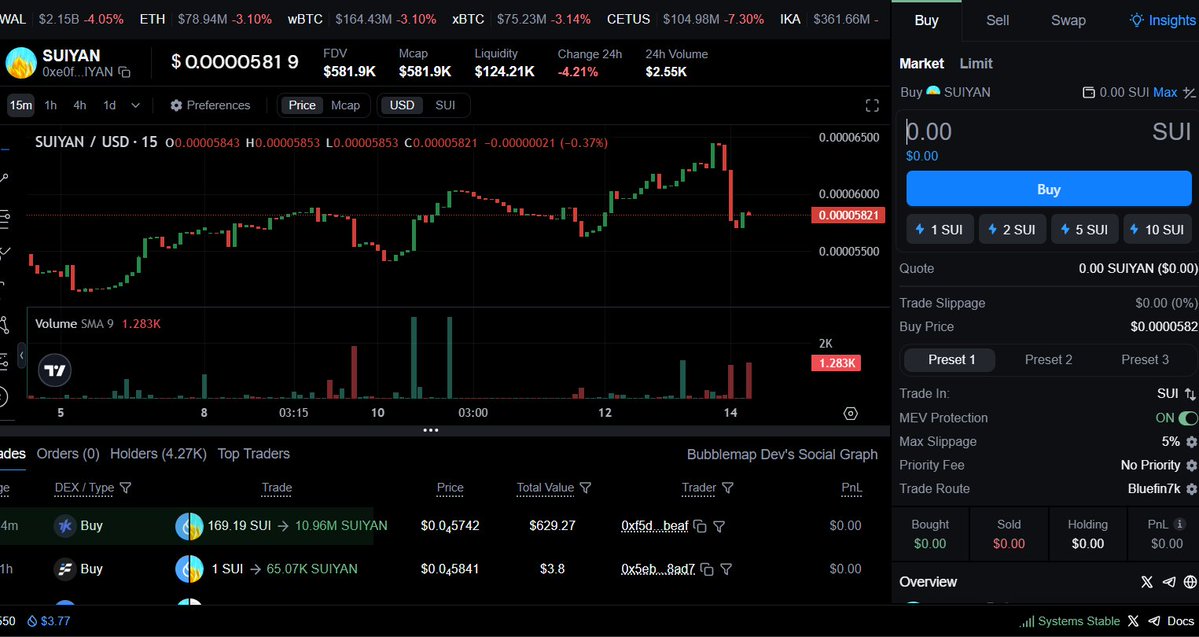Open Bubblemap Dev's Social Graph
The height and width of the screenshot is (637, 1199).
pyautogui.click(x=782, y=454)
